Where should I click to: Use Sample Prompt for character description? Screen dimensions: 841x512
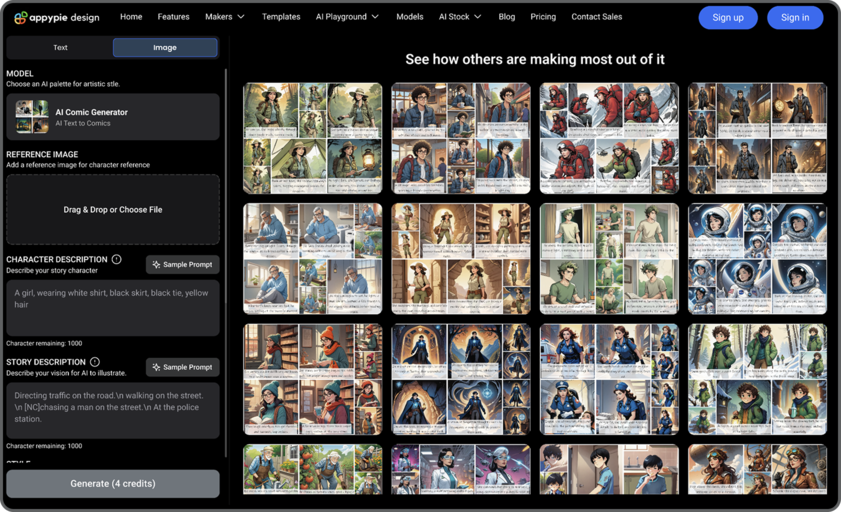click(183, 265)
